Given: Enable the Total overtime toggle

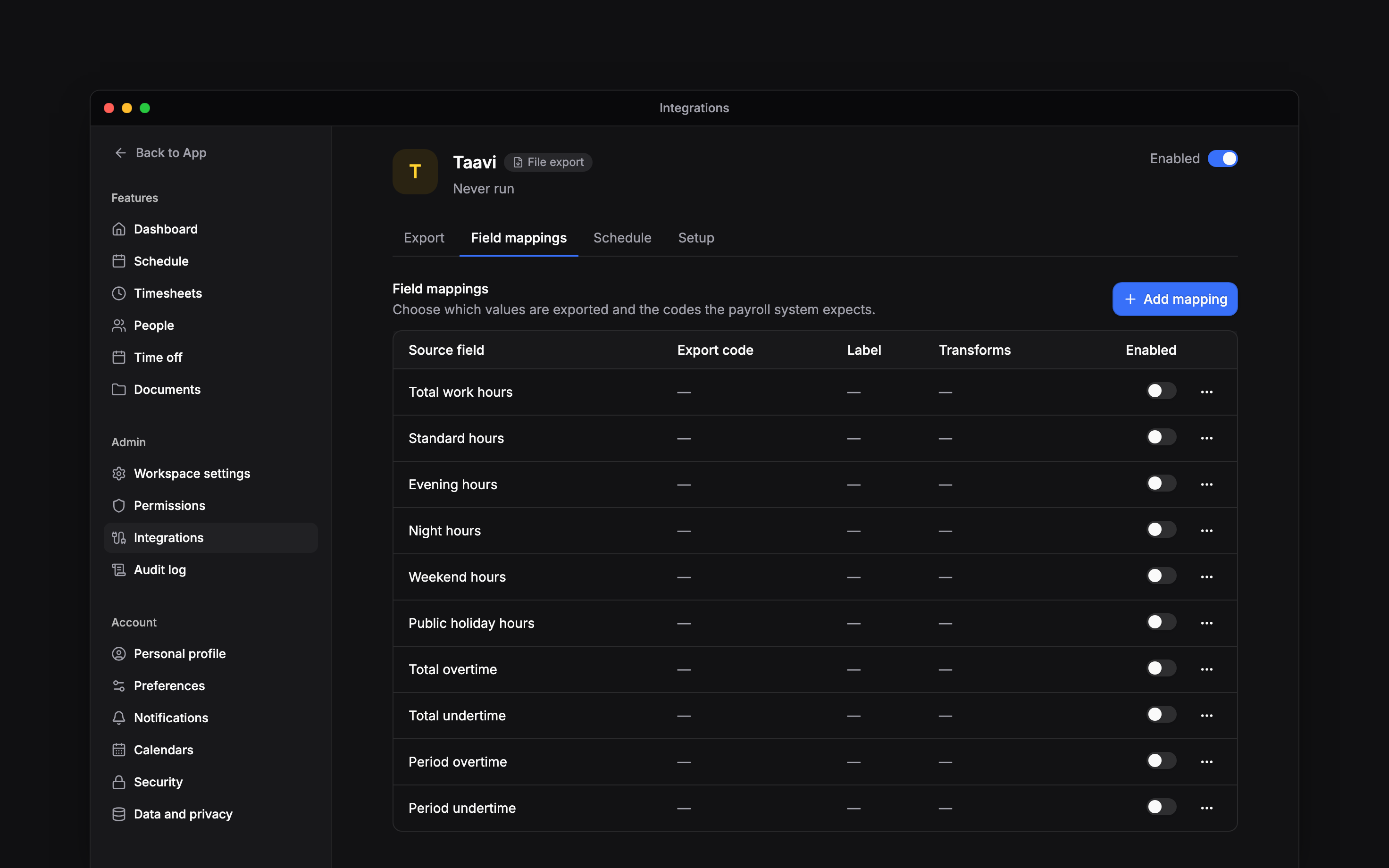Looking at the screenshot, I should (x=1162, y=668).
